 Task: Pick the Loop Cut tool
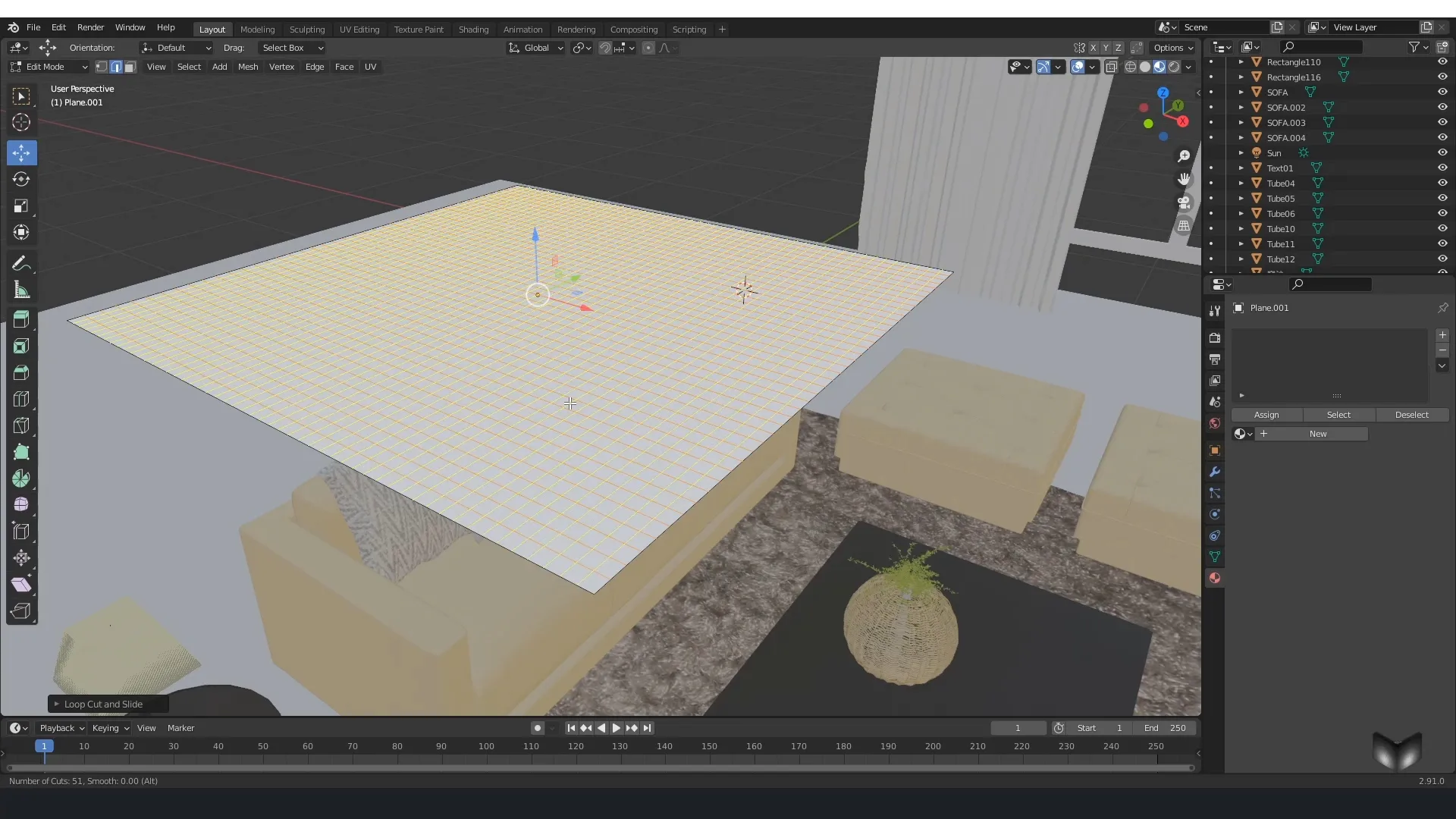click(21, 399)
